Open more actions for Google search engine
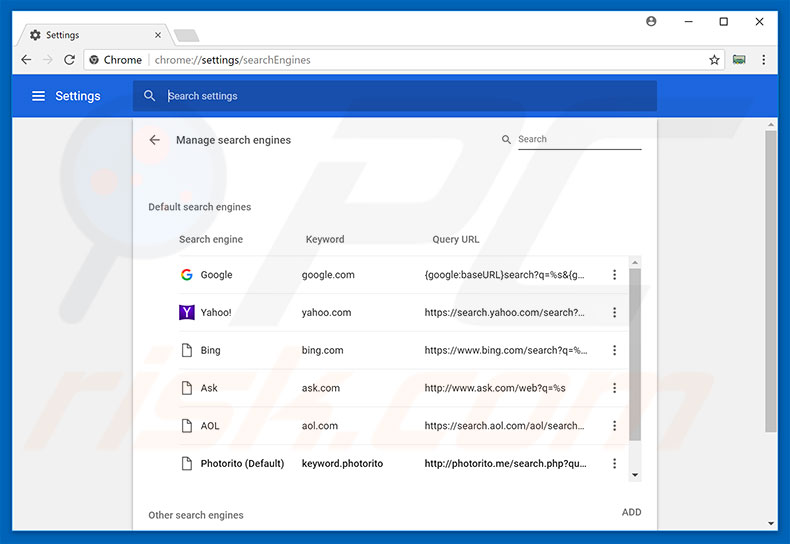 click(x=614, y=275)
